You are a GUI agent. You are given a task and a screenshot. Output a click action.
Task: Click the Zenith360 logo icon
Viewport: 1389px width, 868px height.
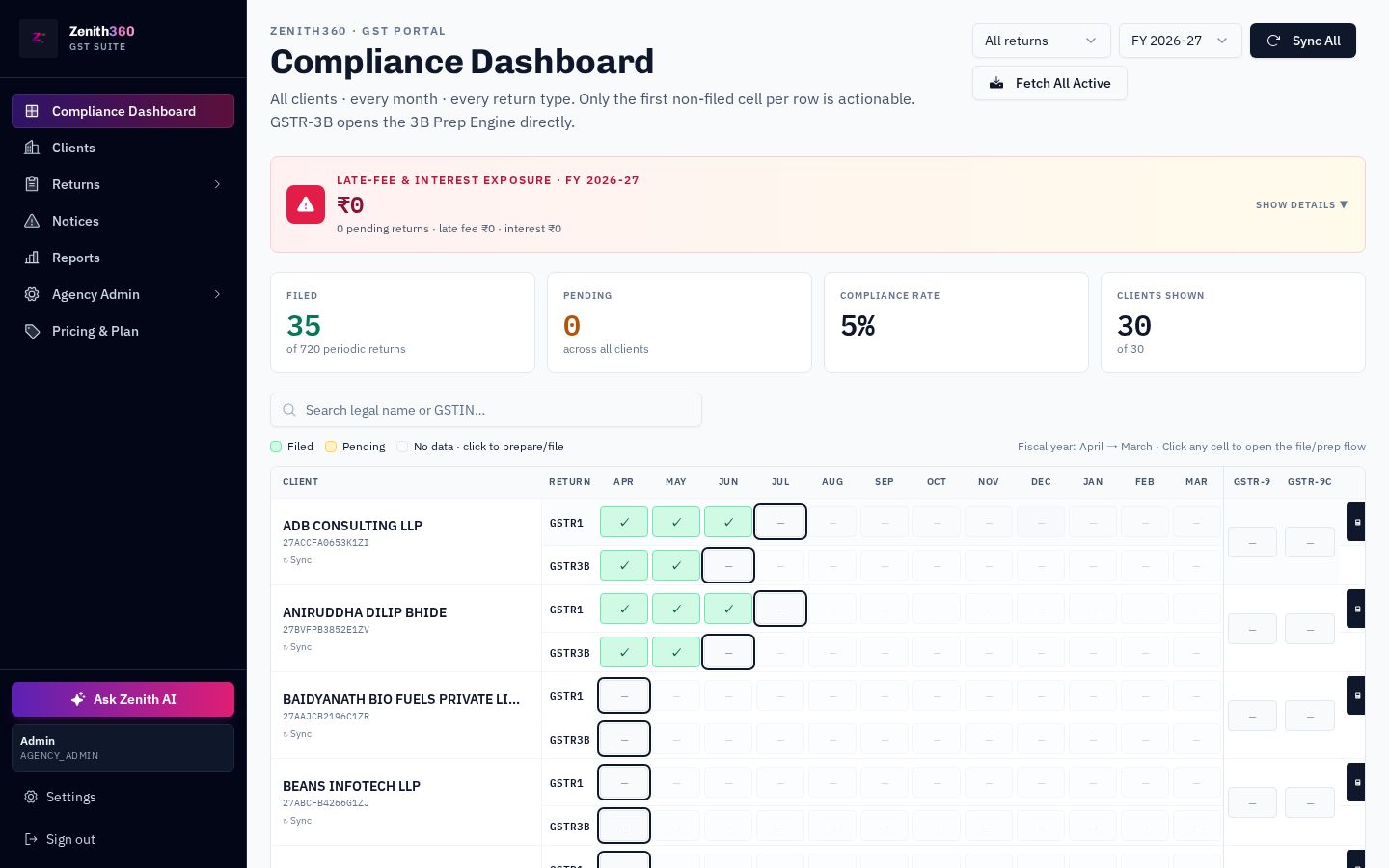[x=39, y=39]
